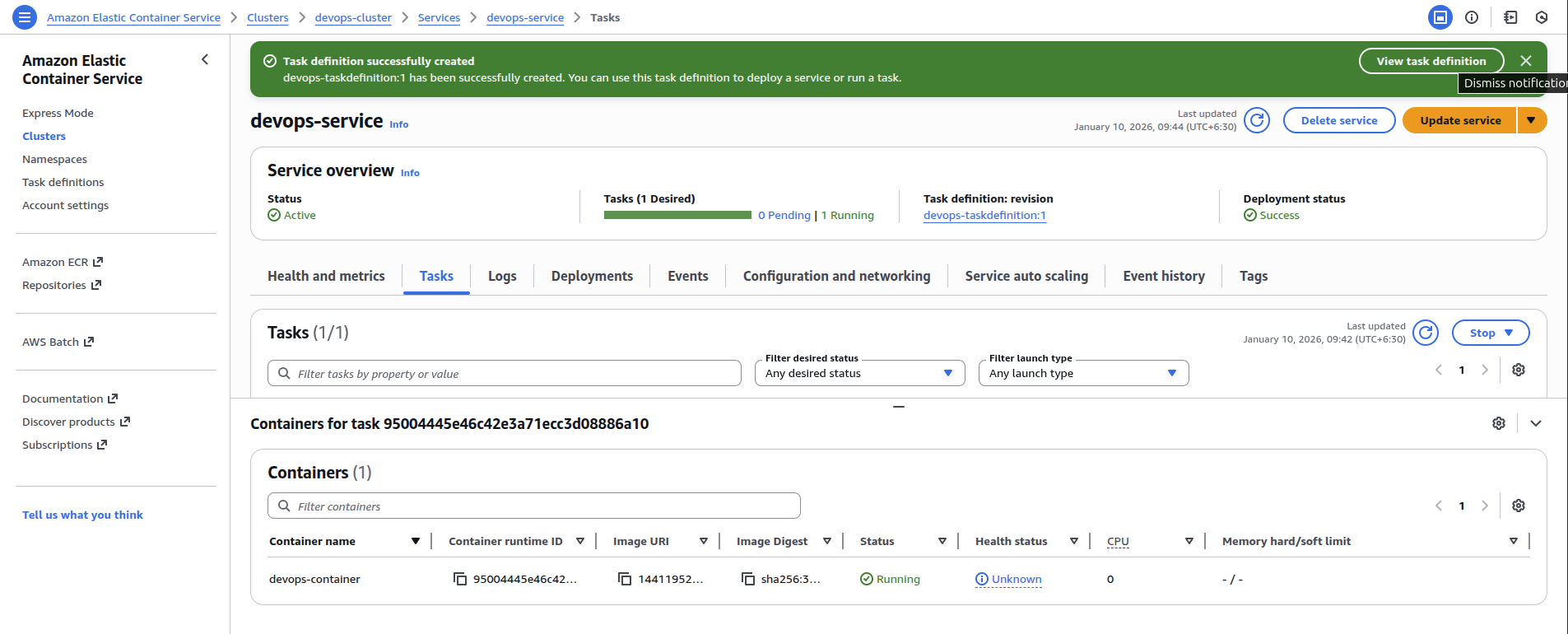Go to next page of Containers
This screenshot has height=634, width=1568.
(x=1485, y=506)
